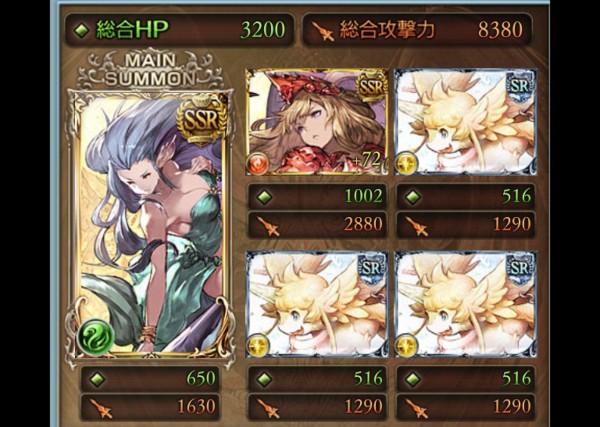Click the 総合攻撃力 total attack panel

point(417,30)
